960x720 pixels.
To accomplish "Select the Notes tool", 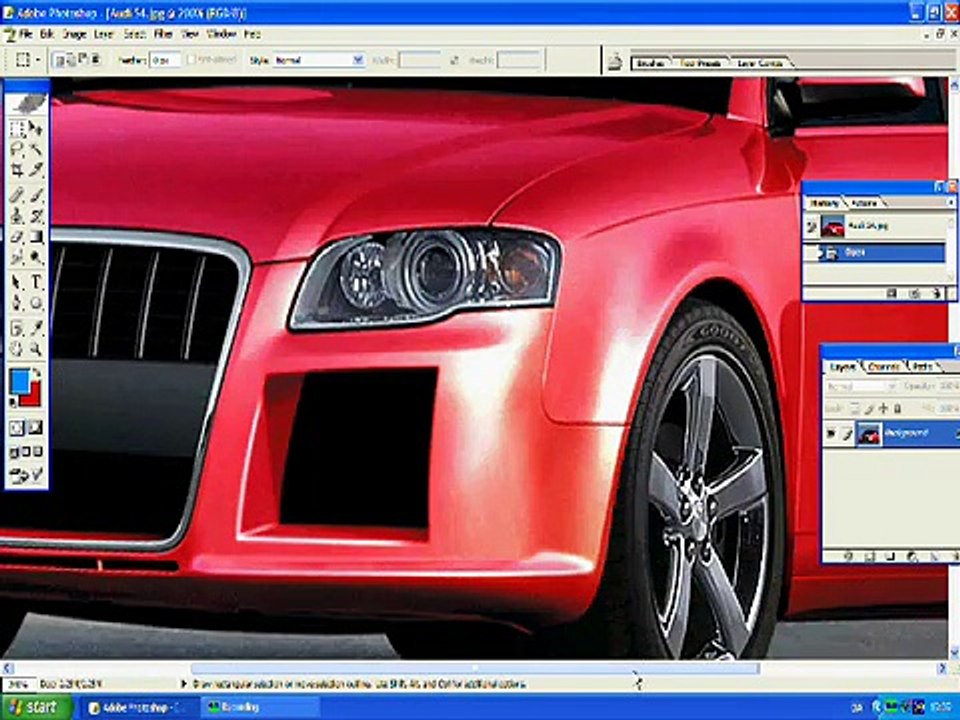I will click(17, 329).
